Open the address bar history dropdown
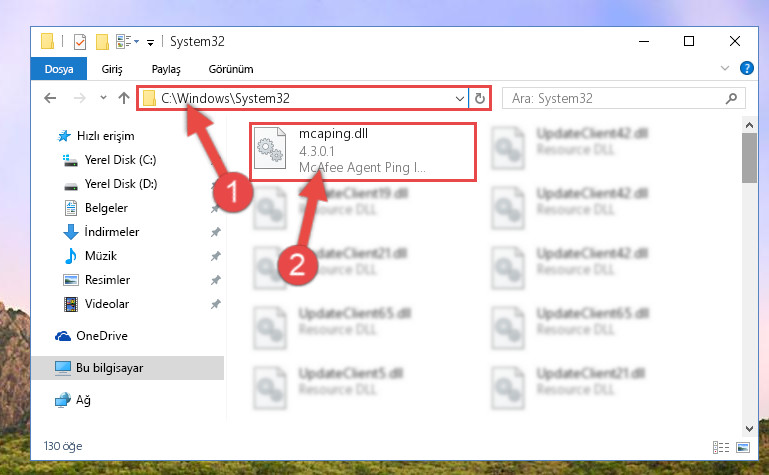Viewport: 769px width, 475px height. click(x=460, y=99)
